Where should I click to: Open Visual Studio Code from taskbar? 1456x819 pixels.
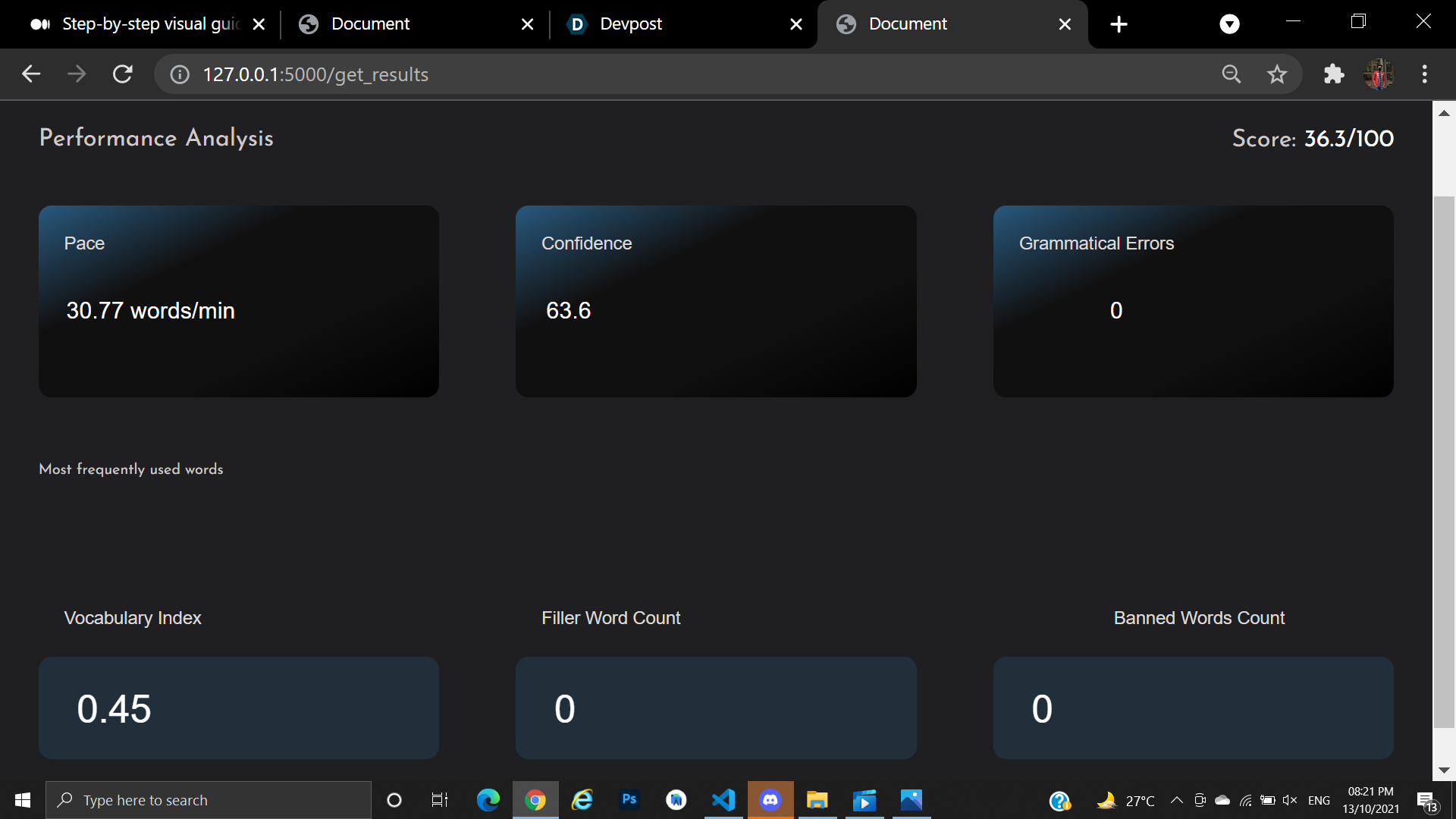(x=723, y=800)
